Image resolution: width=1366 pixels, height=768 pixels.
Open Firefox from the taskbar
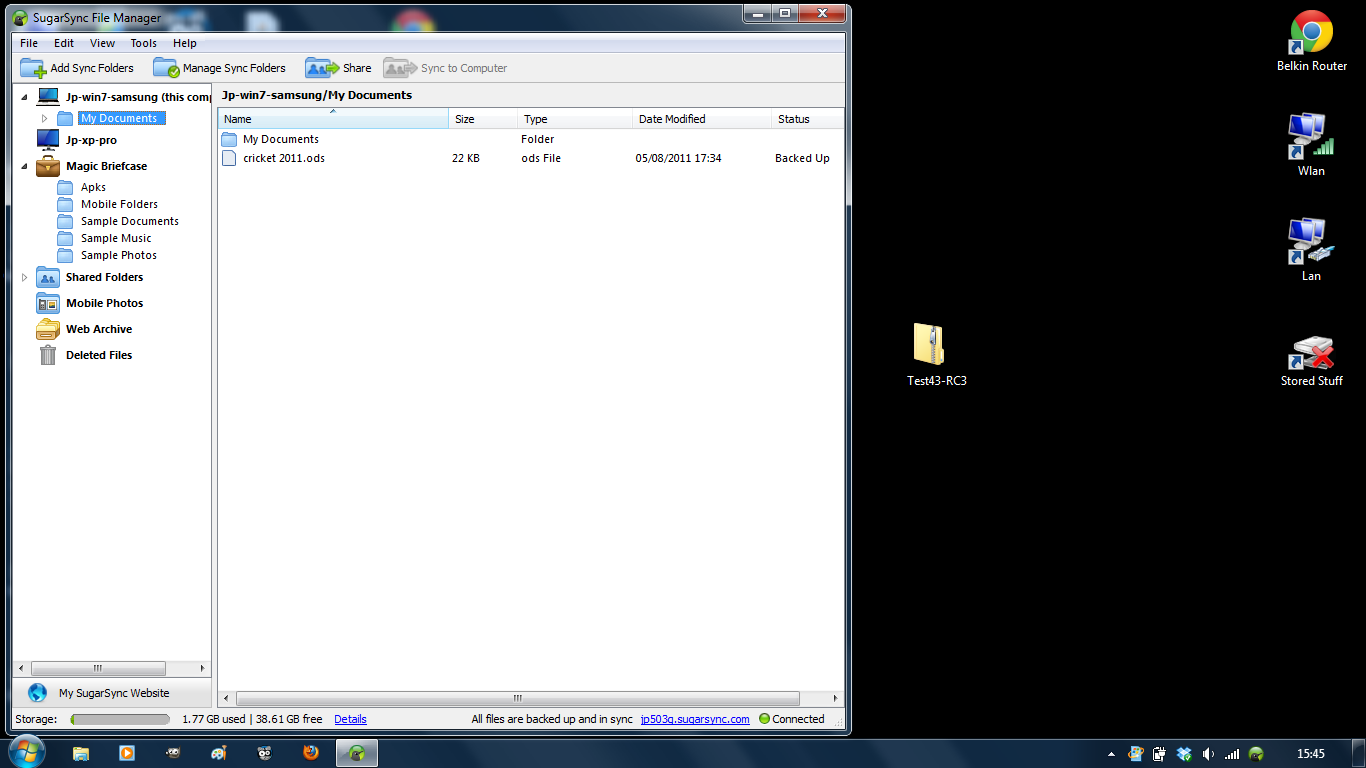tap(311, 753)
